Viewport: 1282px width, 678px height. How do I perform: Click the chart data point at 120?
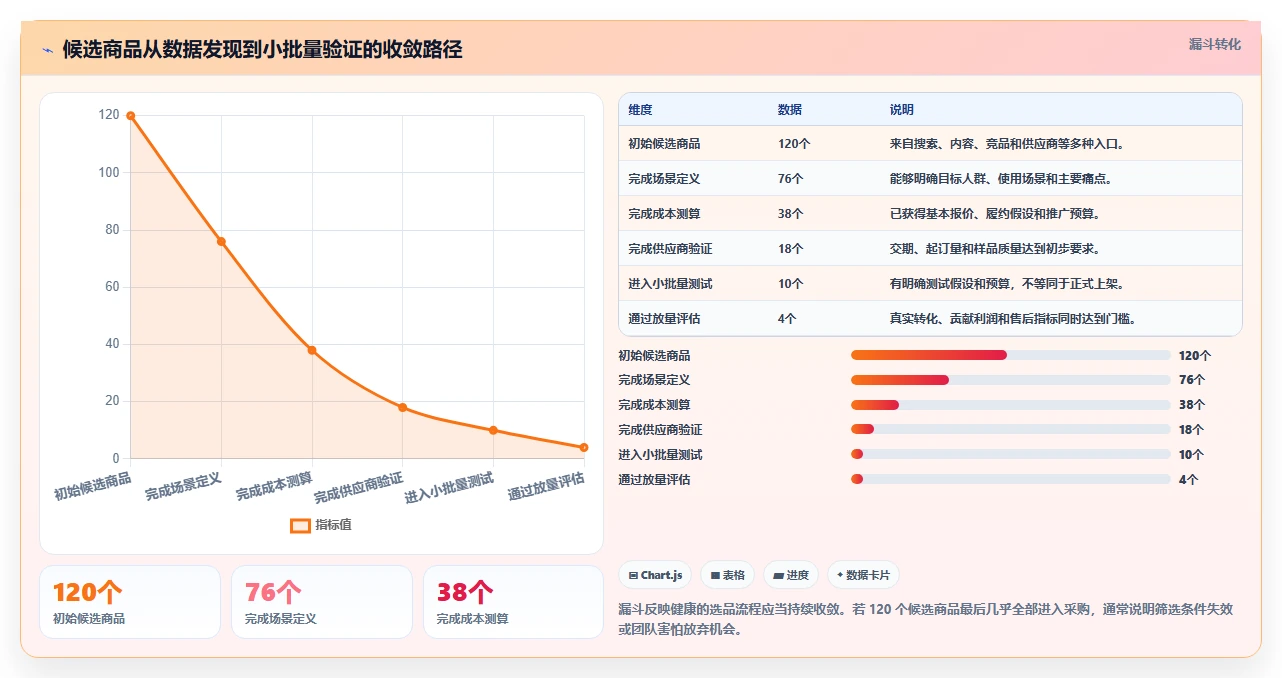[130, 116]
